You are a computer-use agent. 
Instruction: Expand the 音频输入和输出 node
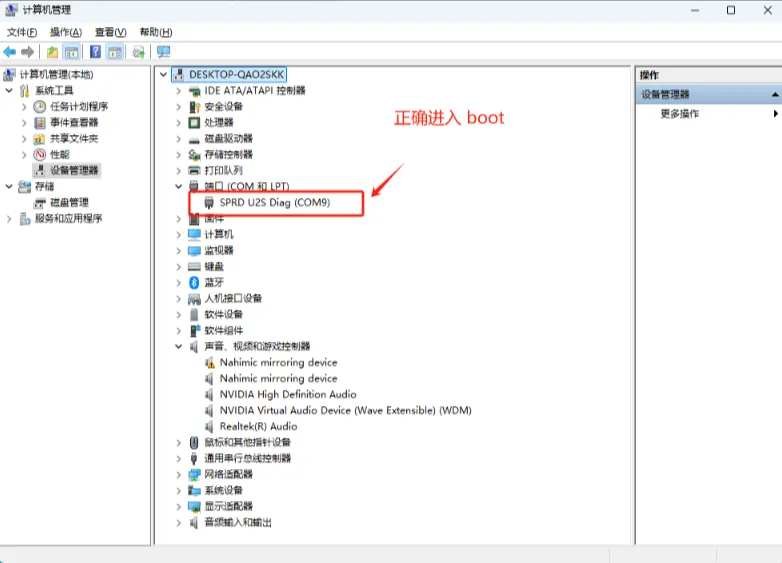tap(179, 523)
